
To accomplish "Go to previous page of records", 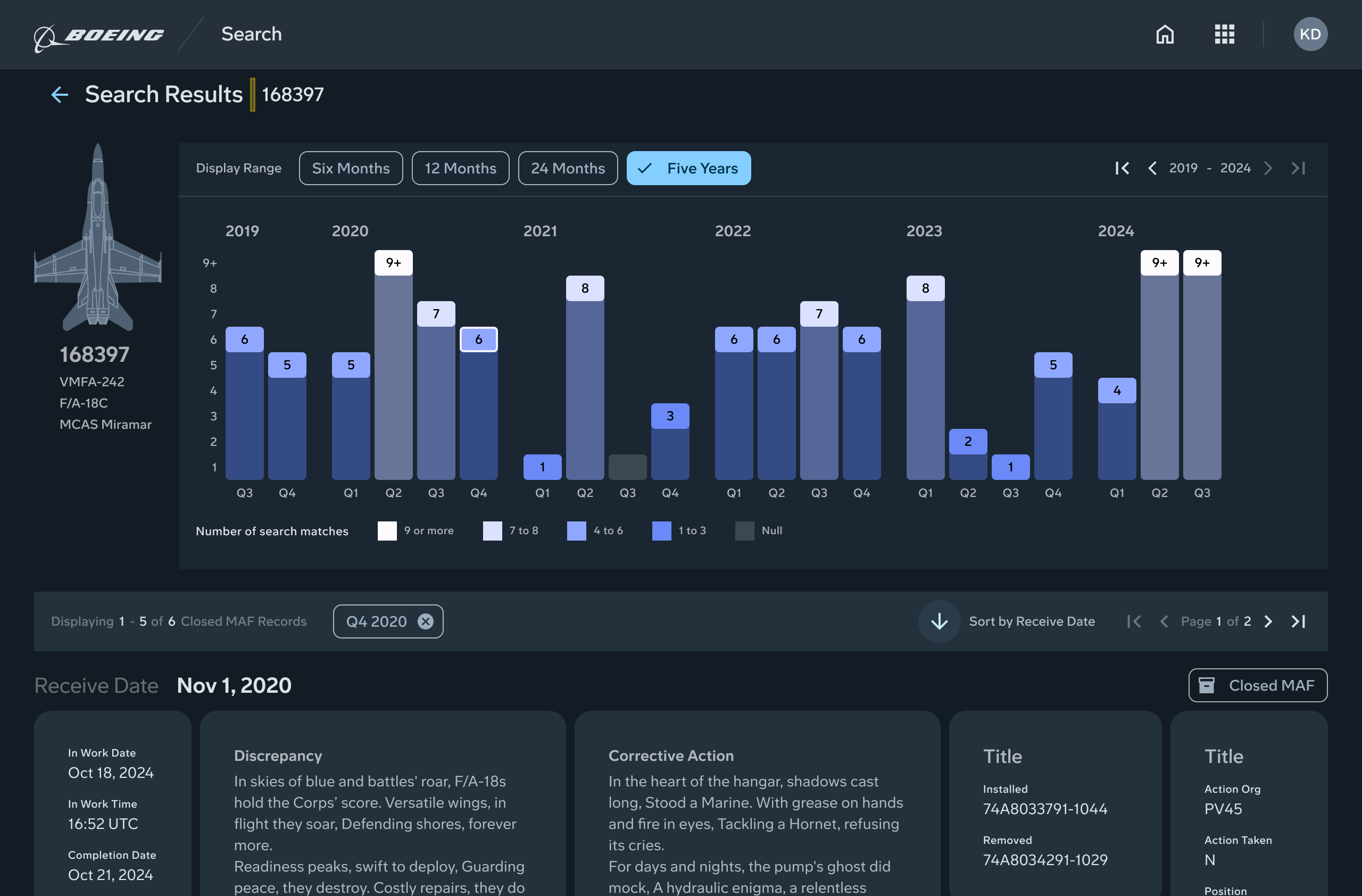I will pyautogui.click(x=1164, y=621).
